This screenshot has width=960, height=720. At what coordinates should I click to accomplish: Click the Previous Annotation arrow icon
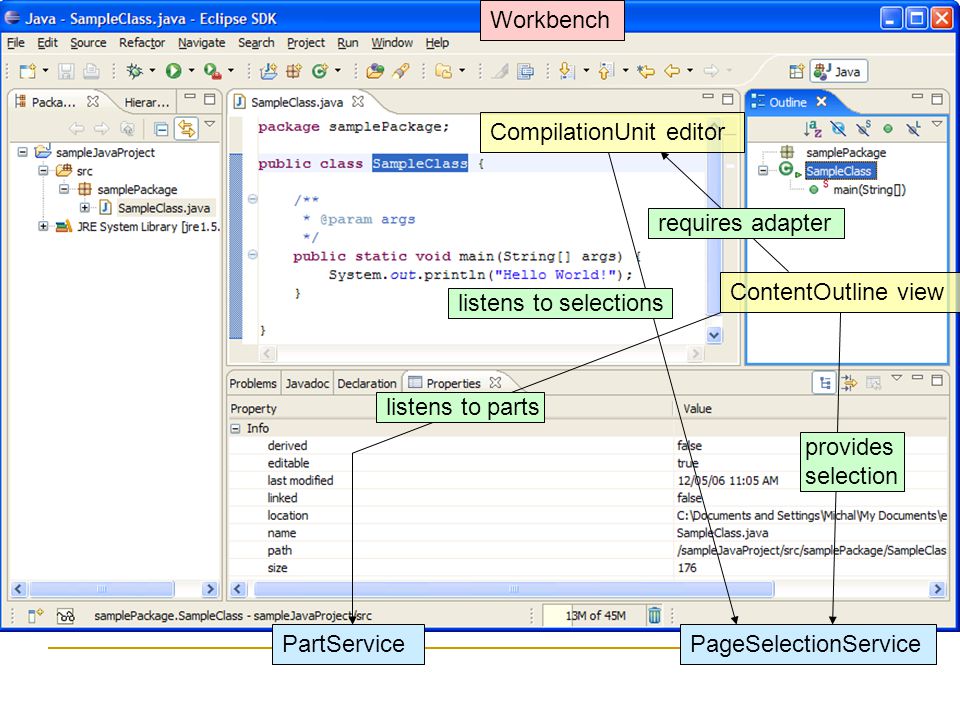coord(606,71)
